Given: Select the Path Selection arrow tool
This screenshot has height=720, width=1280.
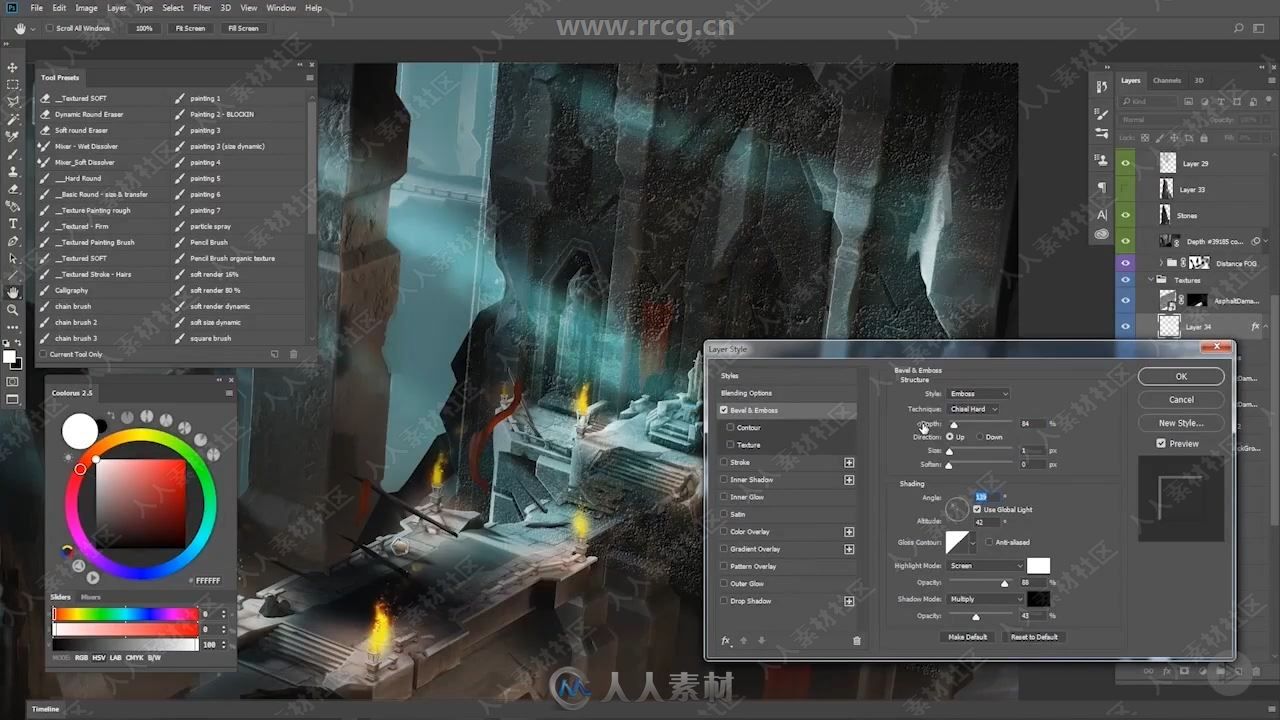Looking at the screenshot, I should pos(13,258).
